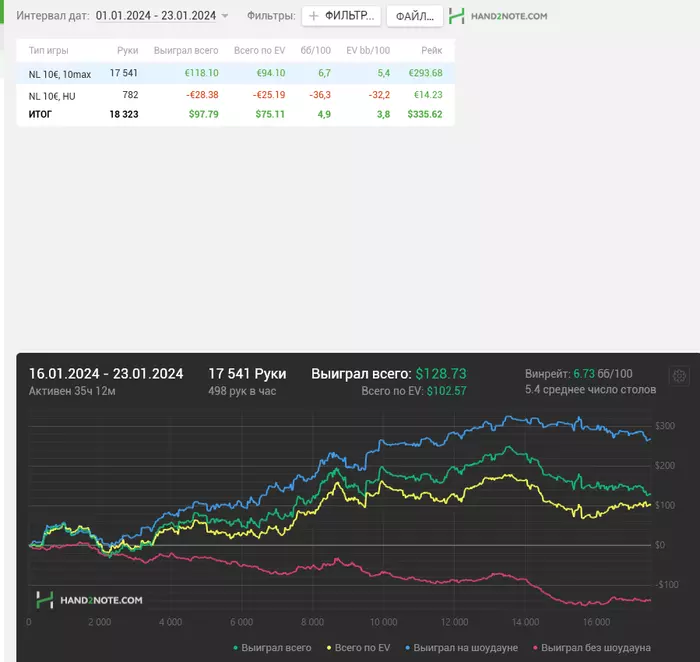The height and width of the screenshot is (662, 700).
Task: Open the date range 01.01.2024 - 23.01.2024 selector
Action: 155,17
